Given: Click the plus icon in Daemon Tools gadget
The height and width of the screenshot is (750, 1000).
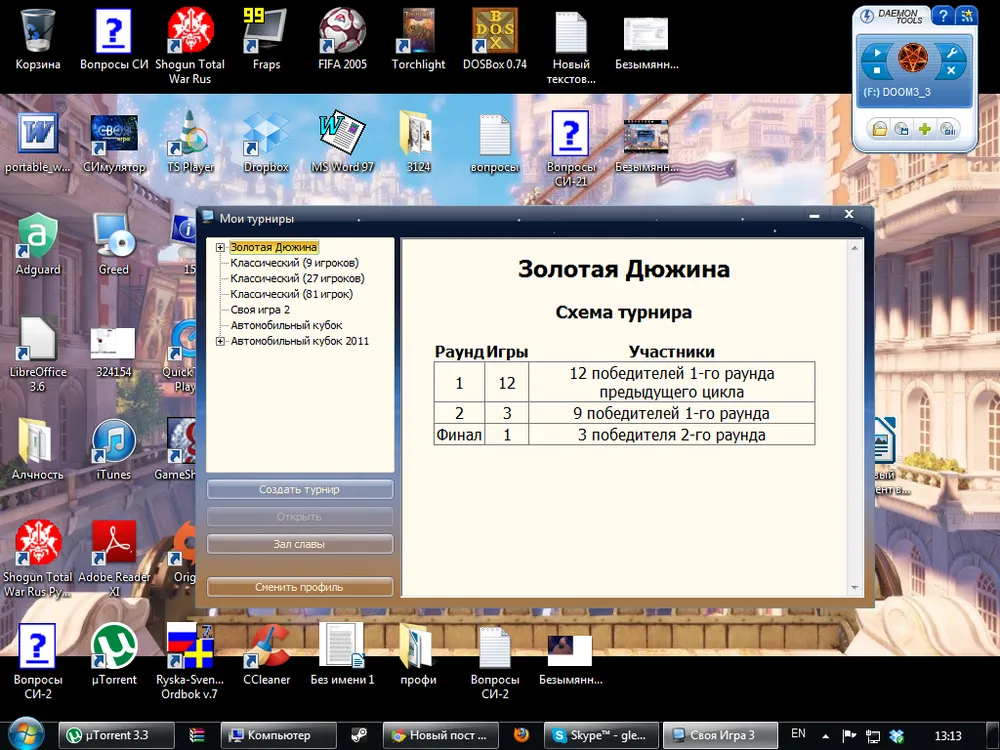Looking at the screenshot, I should coord(926,129).
